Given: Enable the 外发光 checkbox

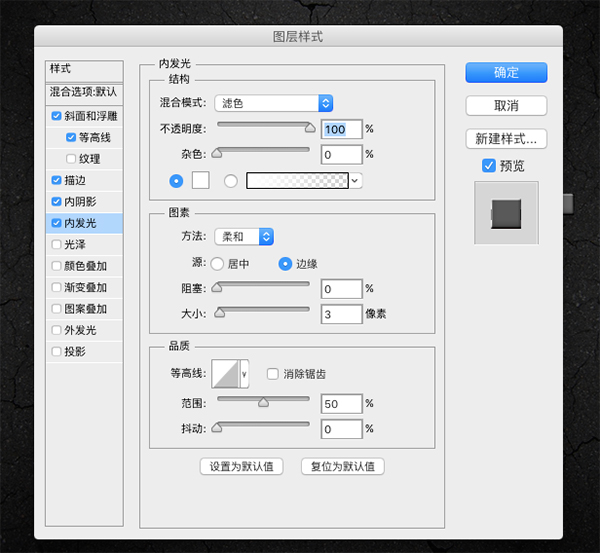Looking at the screenshot, I should (56, 330).
